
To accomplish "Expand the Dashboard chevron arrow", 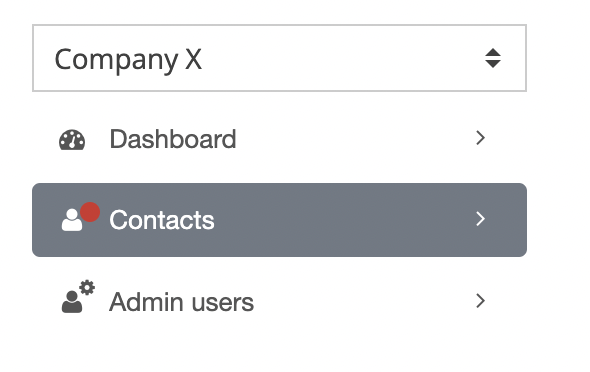I will pos(480,138).
